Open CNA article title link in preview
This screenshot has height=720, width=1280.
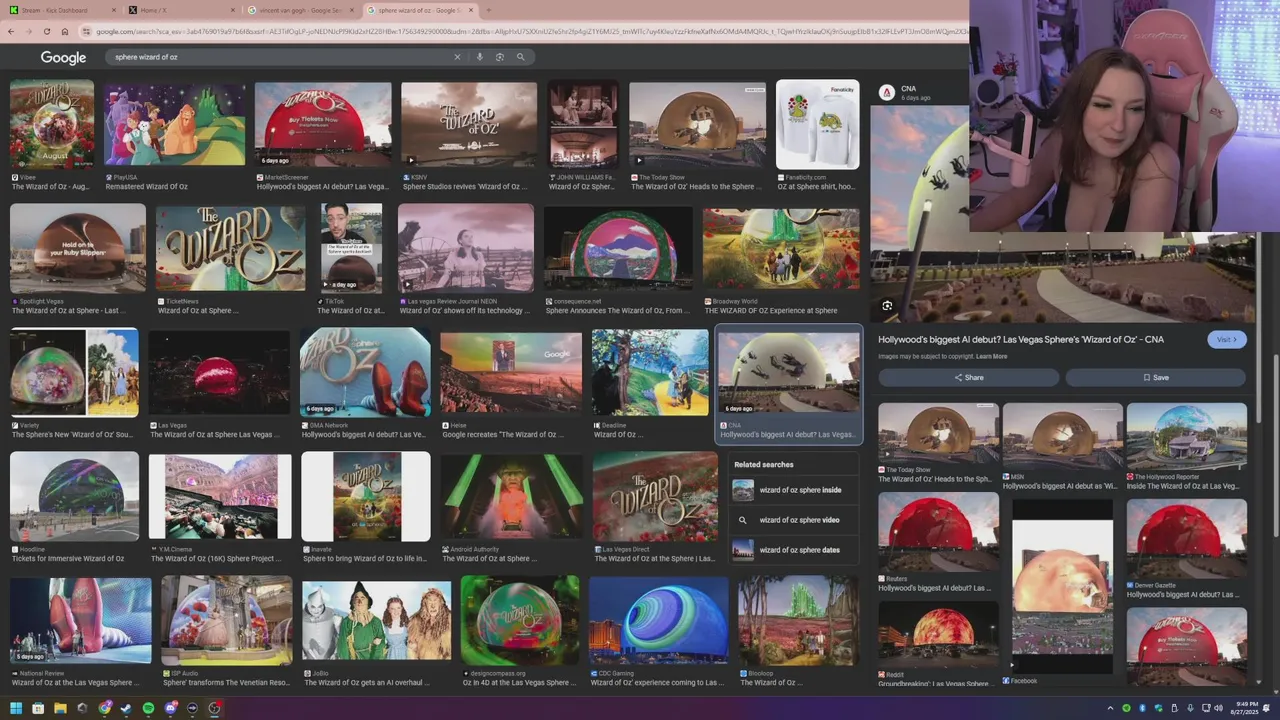pos(1021,340)
